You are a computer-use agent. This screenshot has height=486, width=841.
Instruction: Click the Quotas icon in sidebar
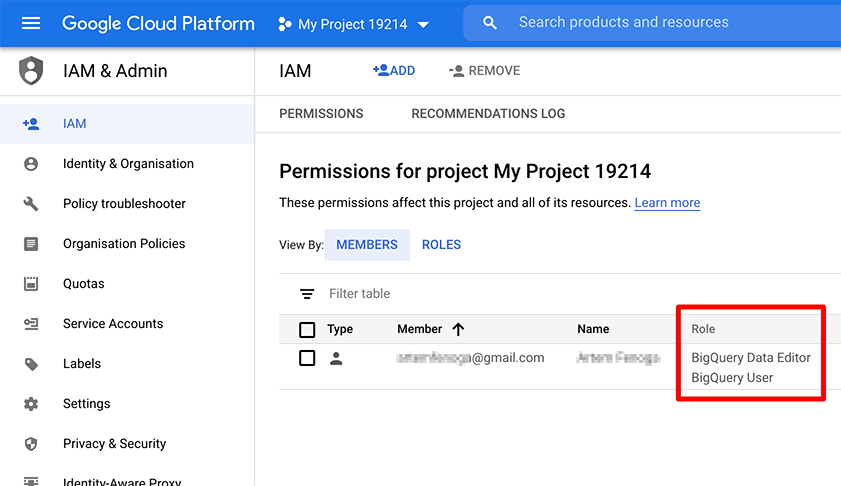pos(31,284)
